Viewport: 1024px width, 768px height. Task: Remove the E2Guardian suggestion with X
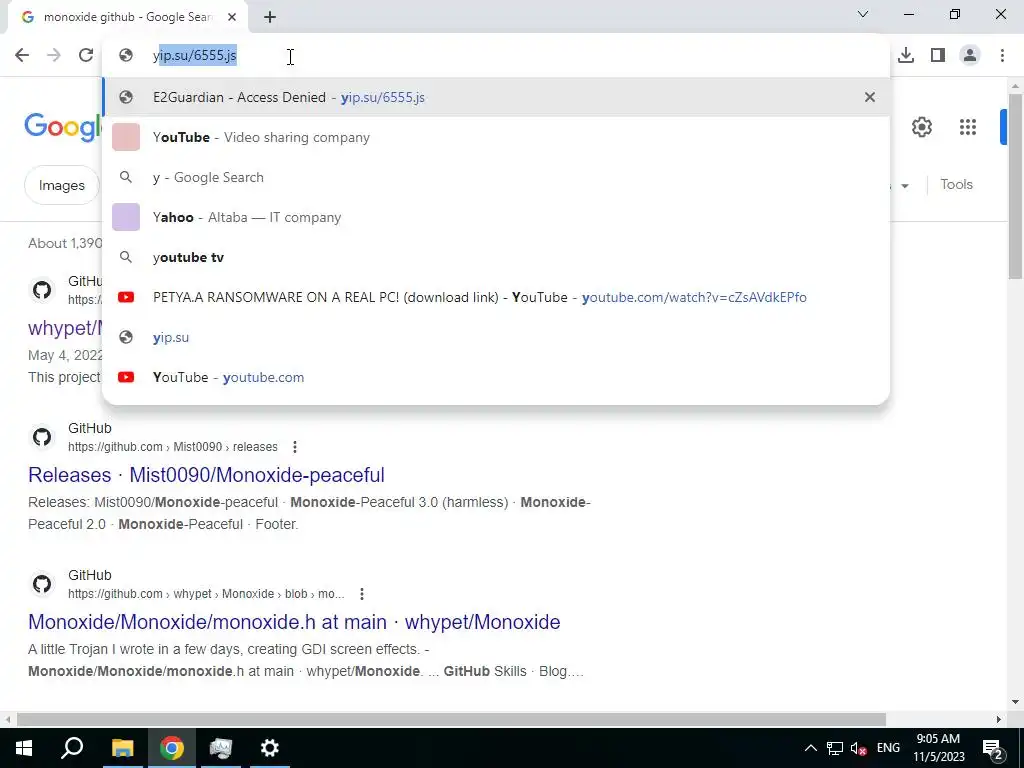point(870,97)
